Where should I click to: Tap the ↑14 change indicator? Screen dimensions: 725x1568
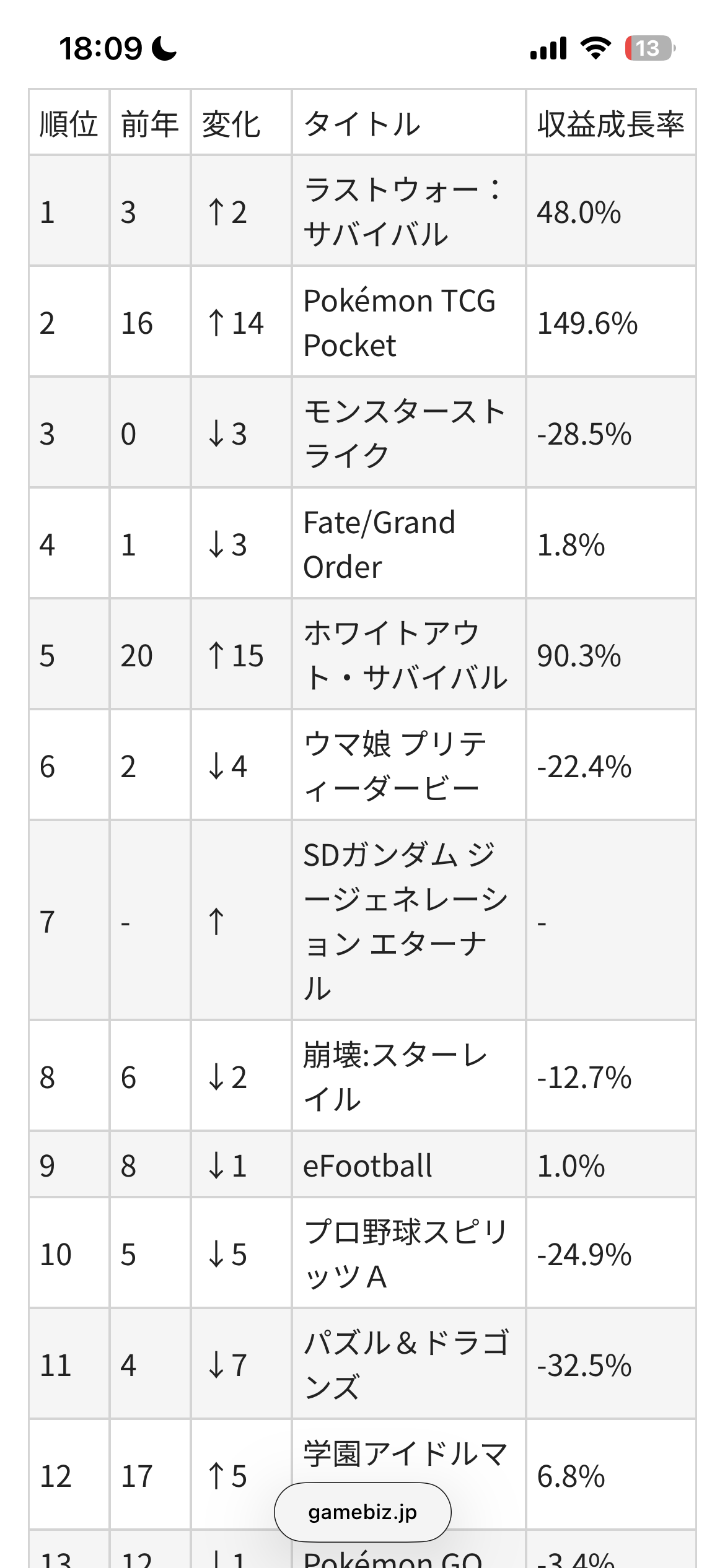click(235, 323)
